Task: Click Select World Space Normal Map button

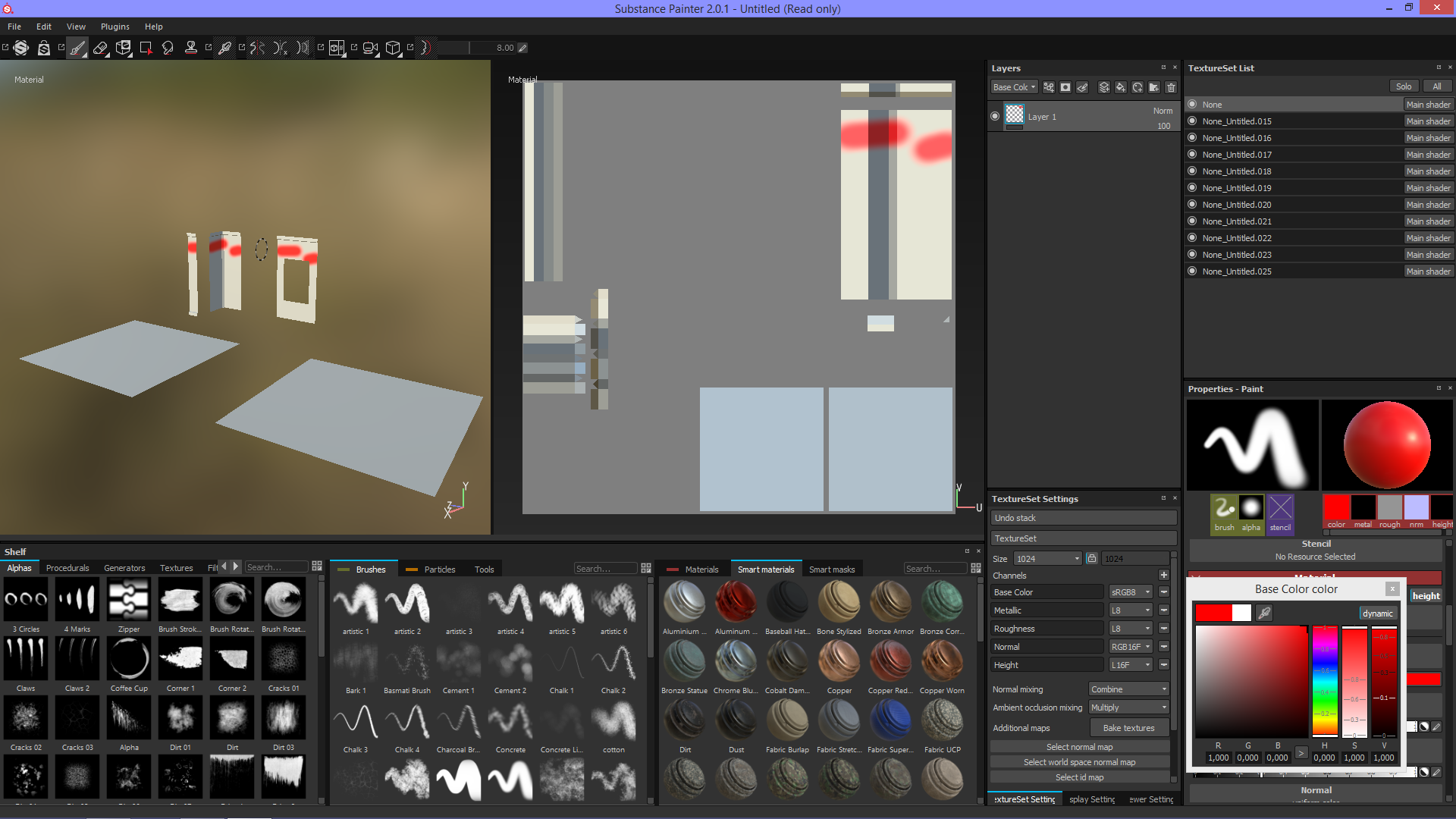Action: 1079,762
